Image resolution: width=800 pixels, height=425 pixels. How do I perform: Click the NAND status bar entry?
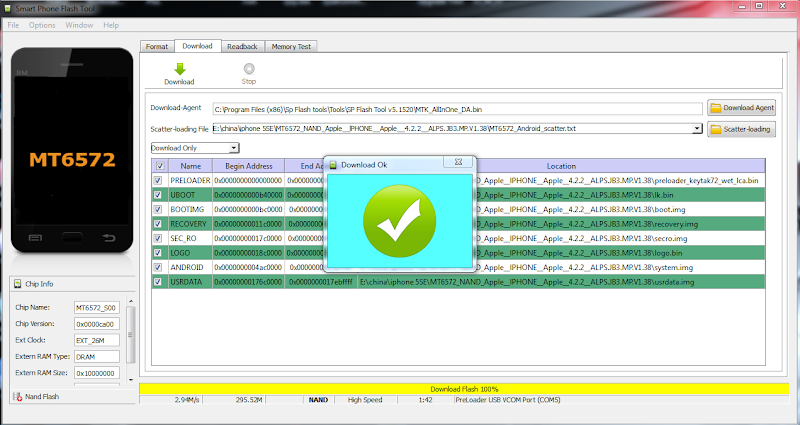tap(318, 400)
